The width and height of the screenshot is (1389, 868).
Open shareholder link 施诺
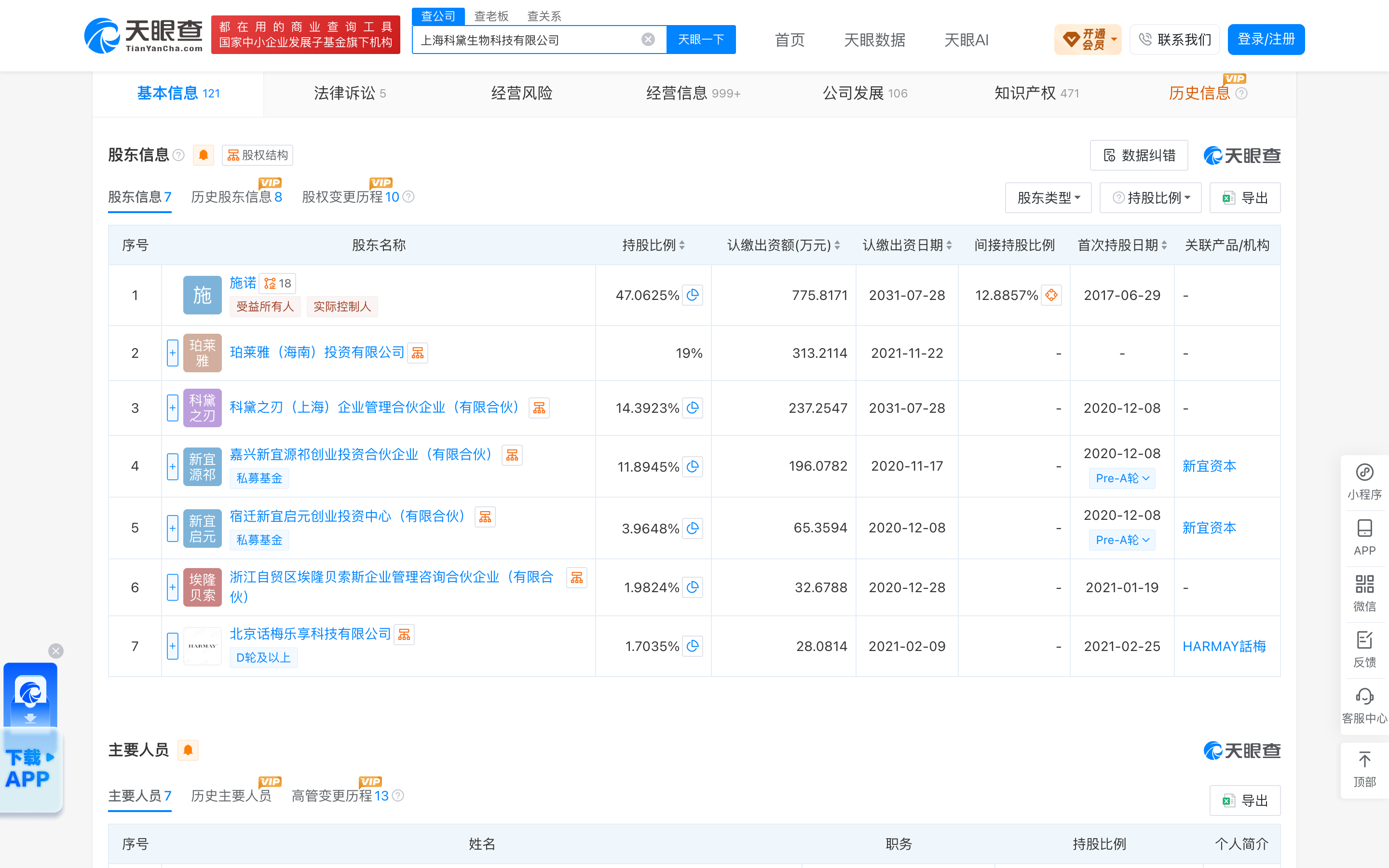point(243,283)
